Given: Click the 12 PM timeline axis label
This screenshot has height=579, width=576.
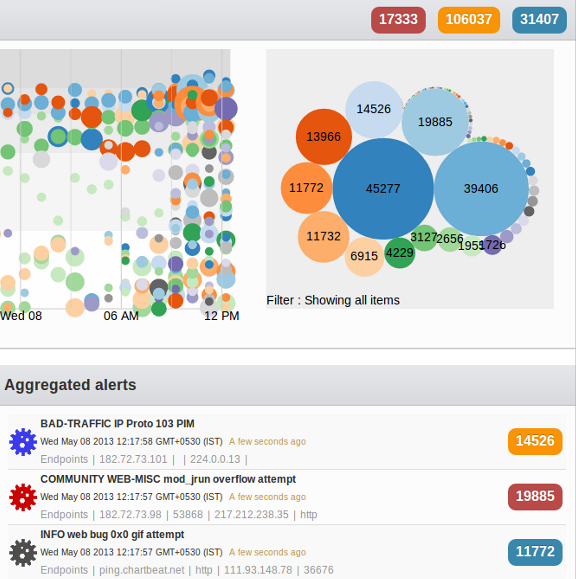Looking at the screenshot, I should 222,316.
